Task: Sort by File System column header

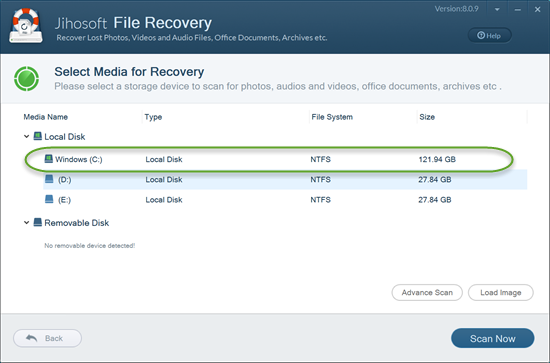Action: [x=332, y=117]
